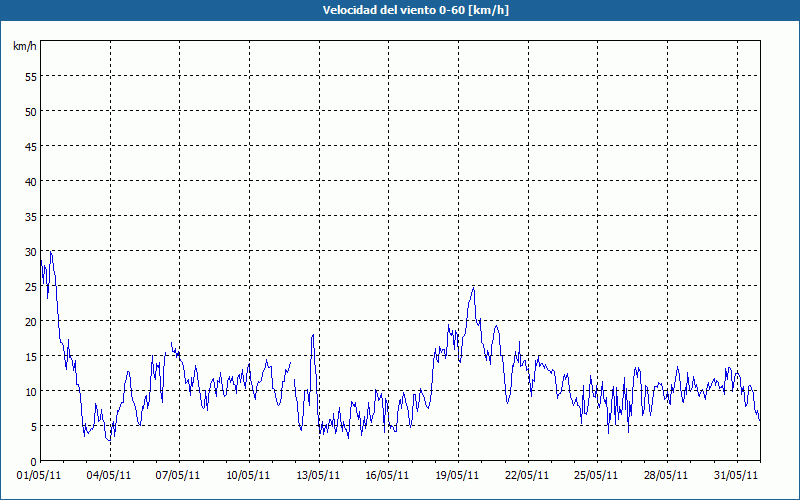Select the 15 value on the y-axis

pyautogui.click(x=31, y=357)
